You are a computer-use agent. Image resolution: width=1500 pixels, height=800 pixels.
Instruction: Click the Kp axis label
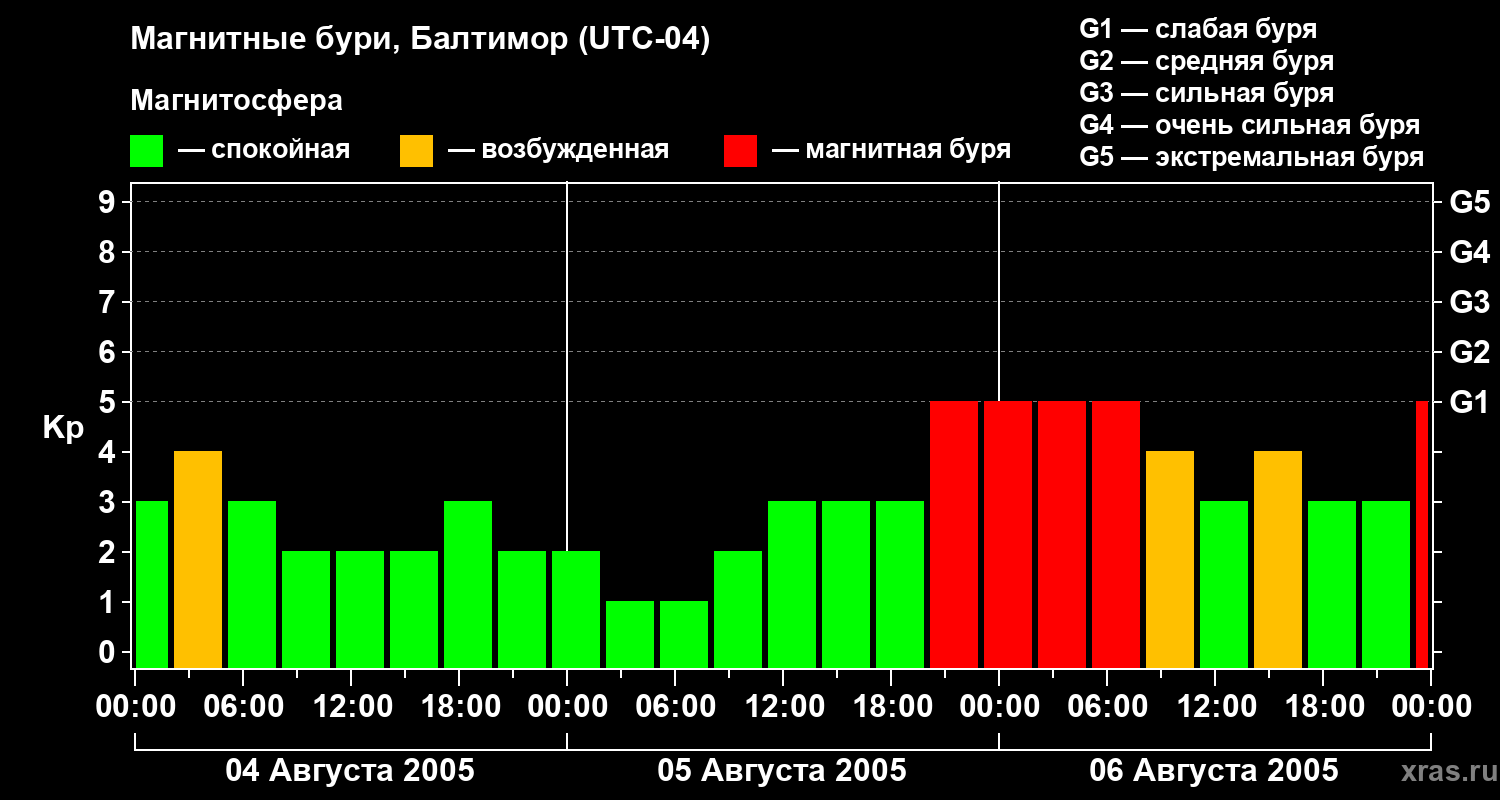point(63,428)
